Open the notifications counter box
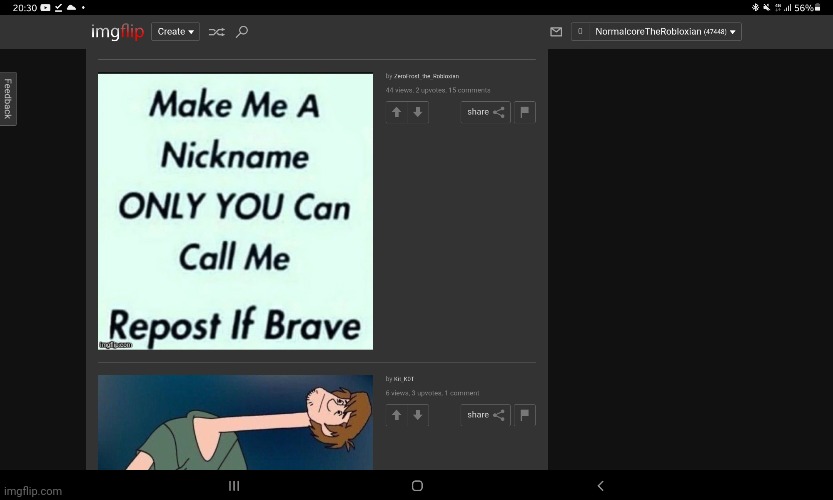The width and height of the screenshot is (833, 500). (x=580, y=31)
